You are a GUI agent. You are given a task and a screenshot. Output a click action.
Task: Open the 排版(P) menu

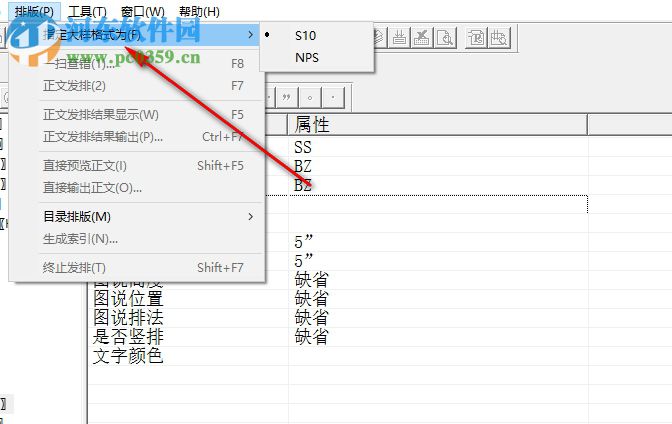point(34,11)
